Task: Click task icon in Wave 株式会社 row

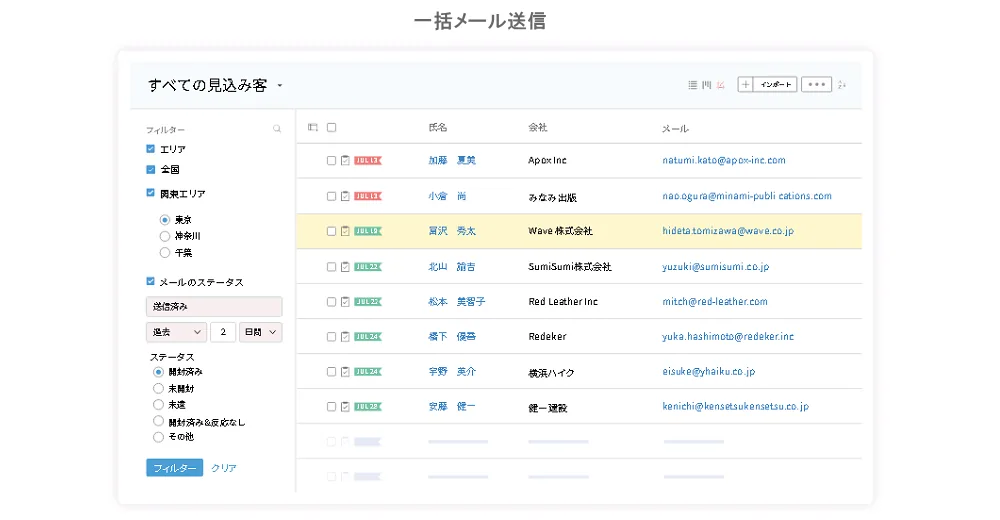Action: coord(345,231)
